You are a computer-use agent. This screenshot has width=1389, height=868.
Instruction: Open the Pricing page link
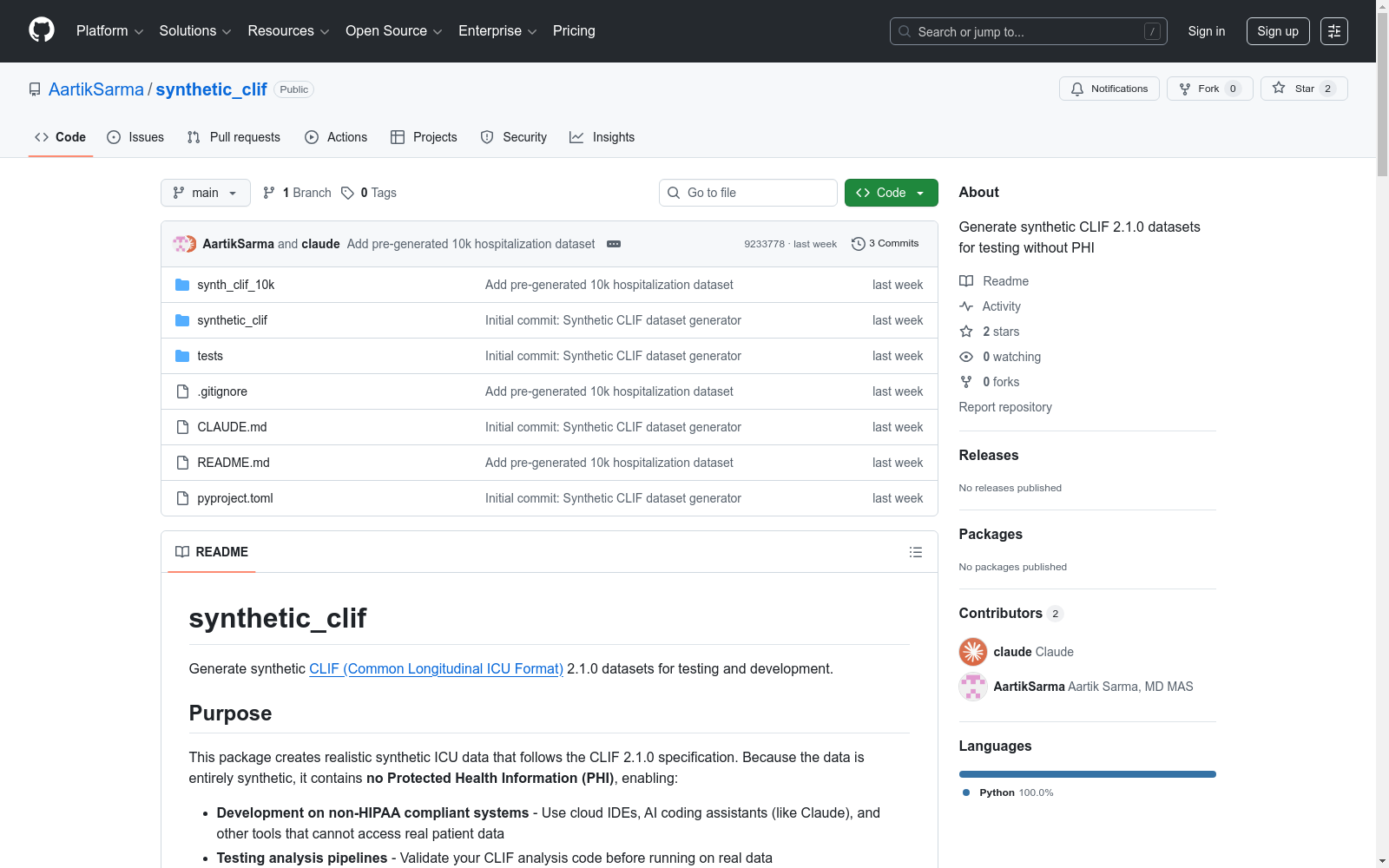tap(574, 31)
